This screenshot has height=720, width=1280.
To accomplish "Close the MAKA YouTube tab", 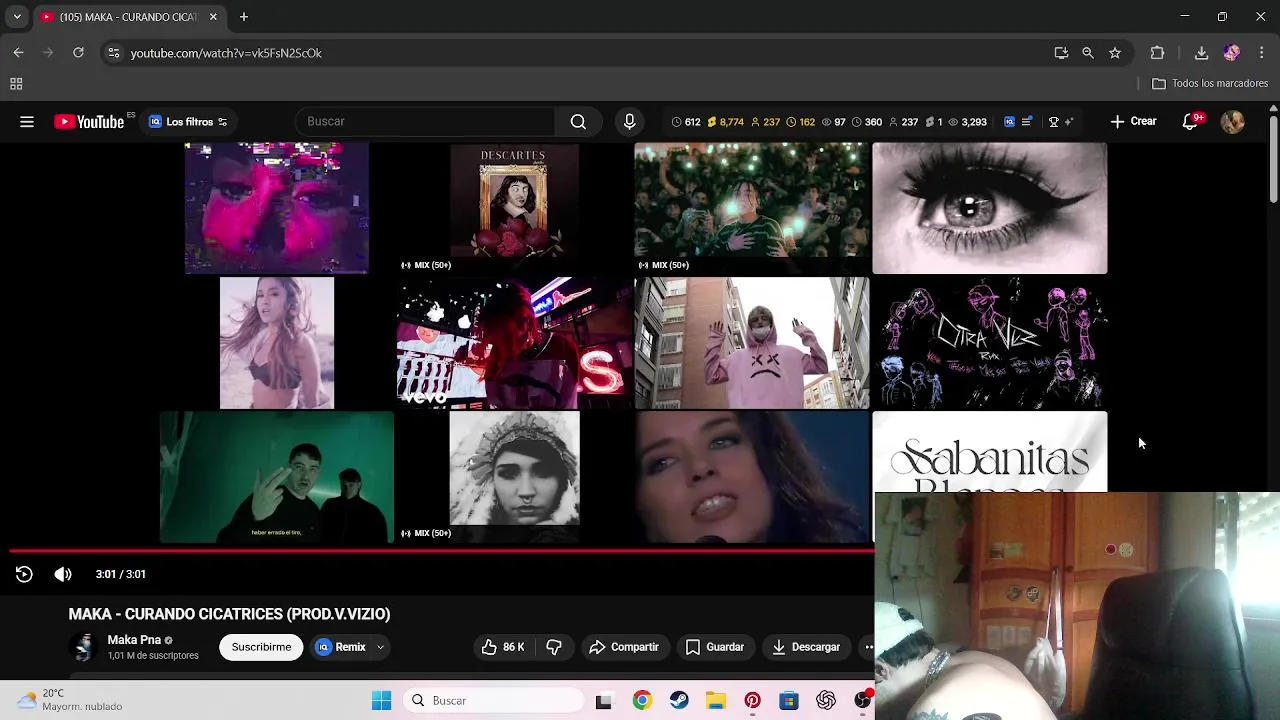I will pos(213,17).
